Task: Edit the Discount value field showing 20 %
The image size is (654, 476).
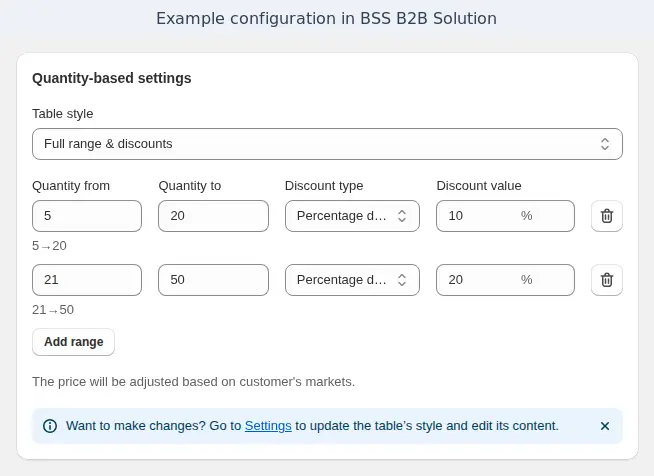Action: tap(506, 280)
